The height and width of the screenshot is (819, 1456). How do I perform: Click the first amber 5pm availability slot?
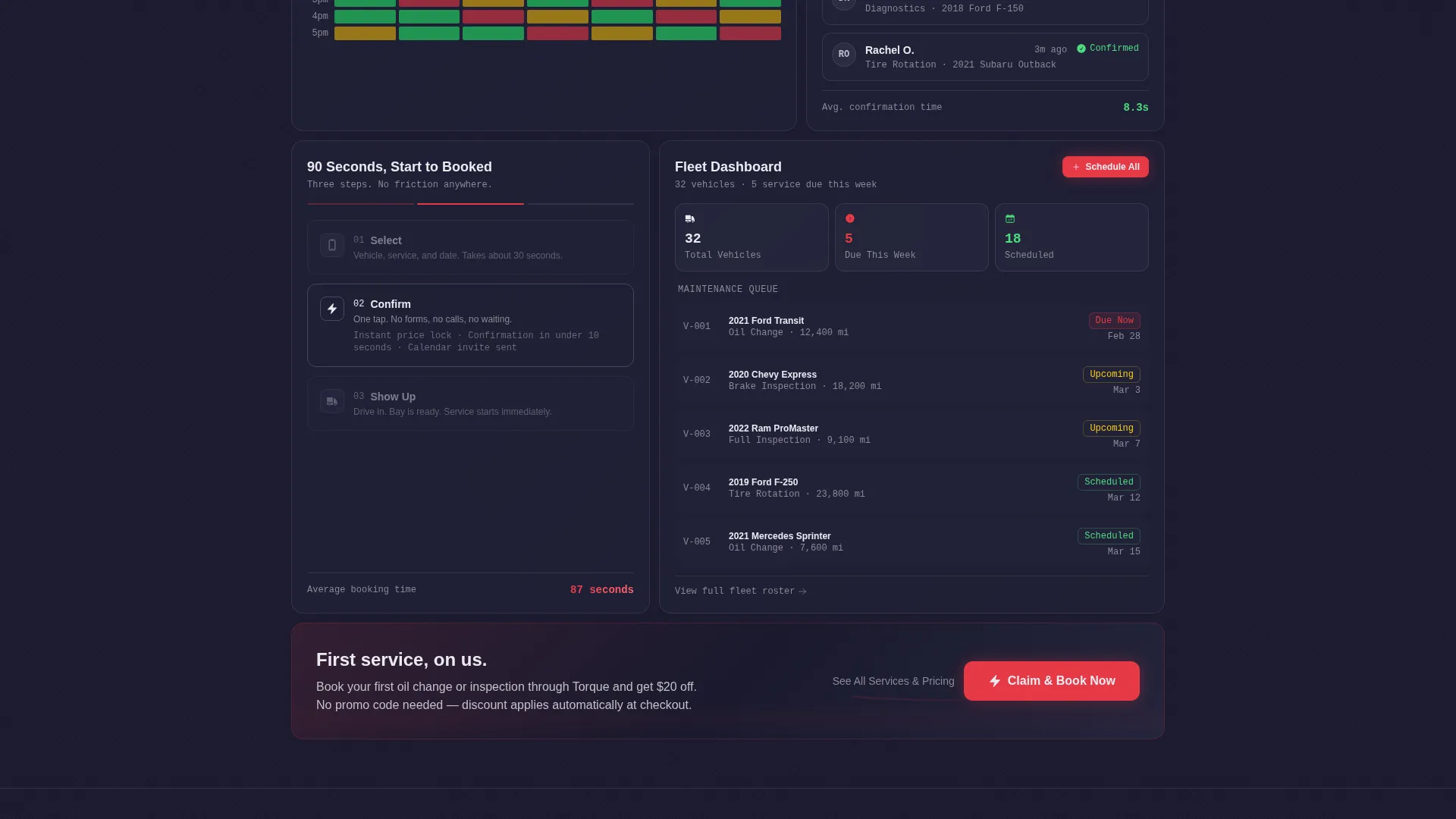click(x=365, y=33)
